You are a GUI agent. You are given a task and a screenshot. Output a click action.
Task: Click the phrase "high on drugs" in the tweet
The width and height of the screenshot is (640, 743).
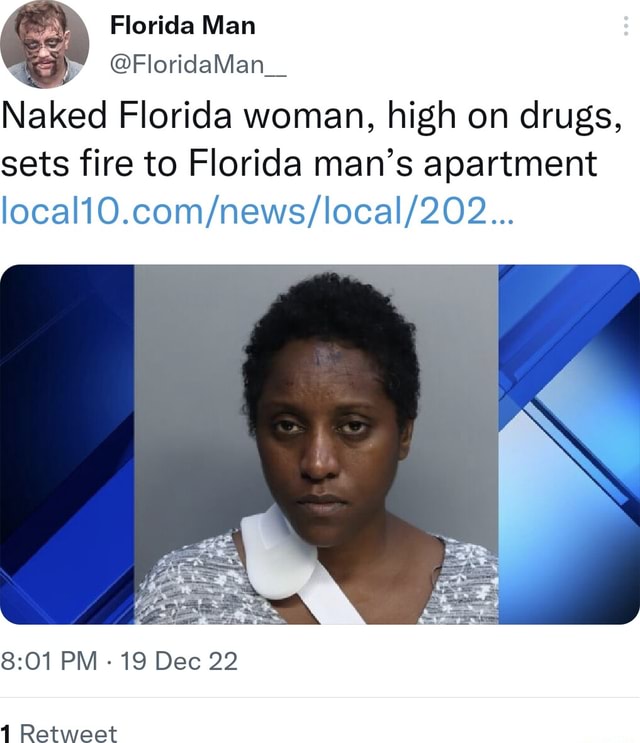click(x=503, y=117)
